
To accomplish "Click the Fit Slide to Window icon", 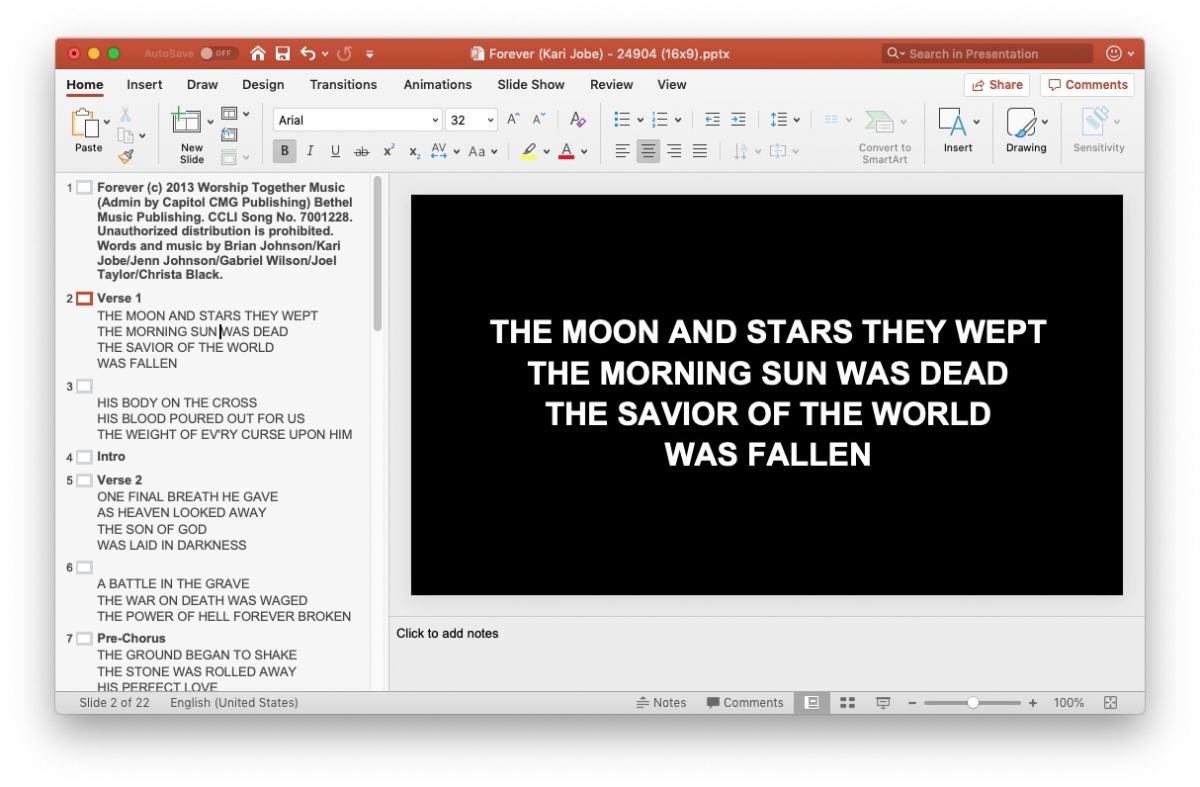I will click(x=1110, y=703).
